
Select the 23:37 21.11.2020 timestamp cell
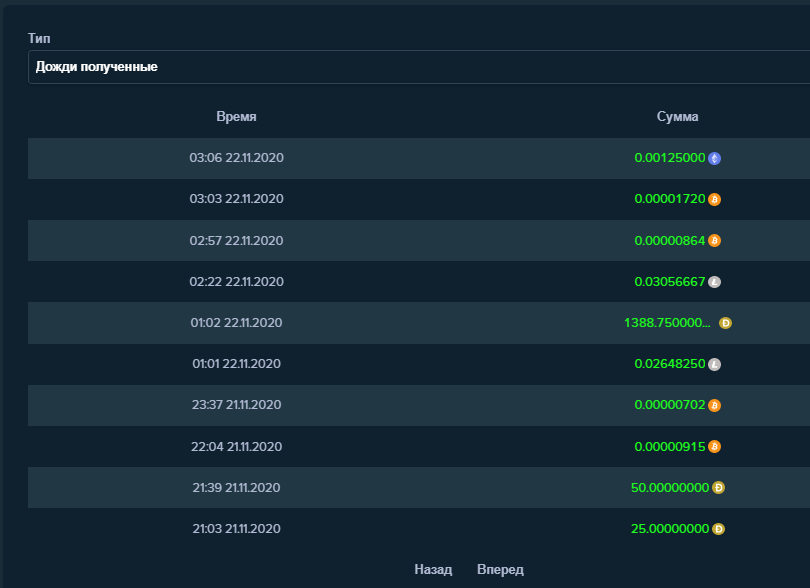click(236, 406)
